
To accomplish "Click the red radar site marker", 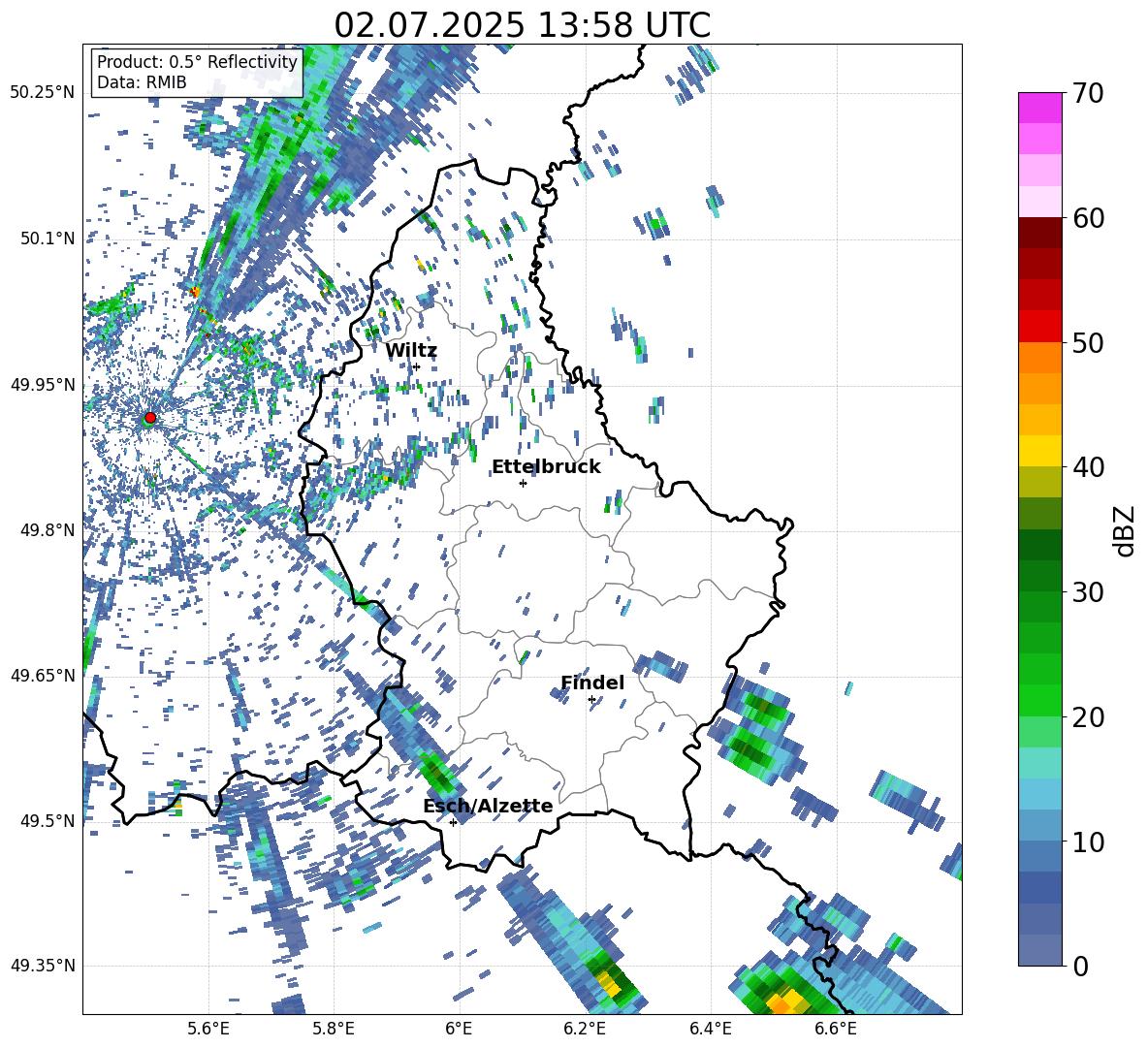I will [150, 417].
